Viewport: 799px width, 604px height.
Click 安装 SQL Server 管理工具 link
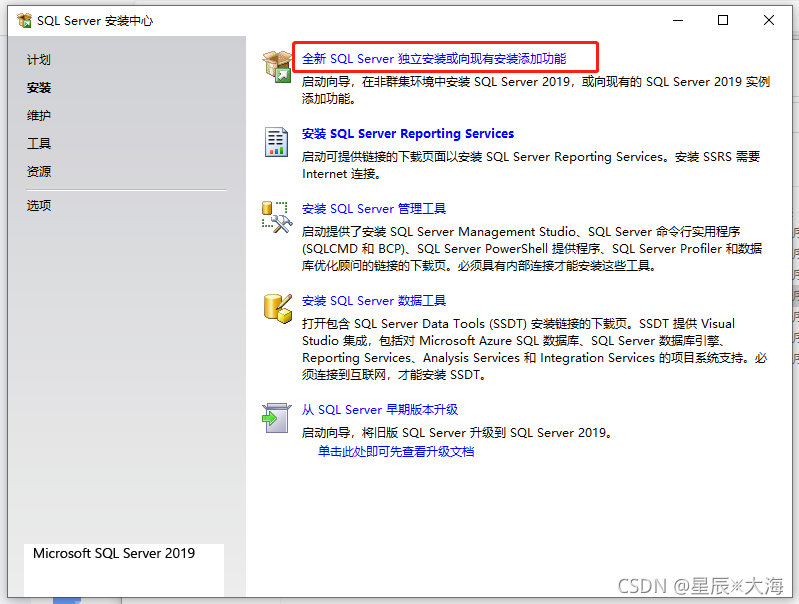374,208
